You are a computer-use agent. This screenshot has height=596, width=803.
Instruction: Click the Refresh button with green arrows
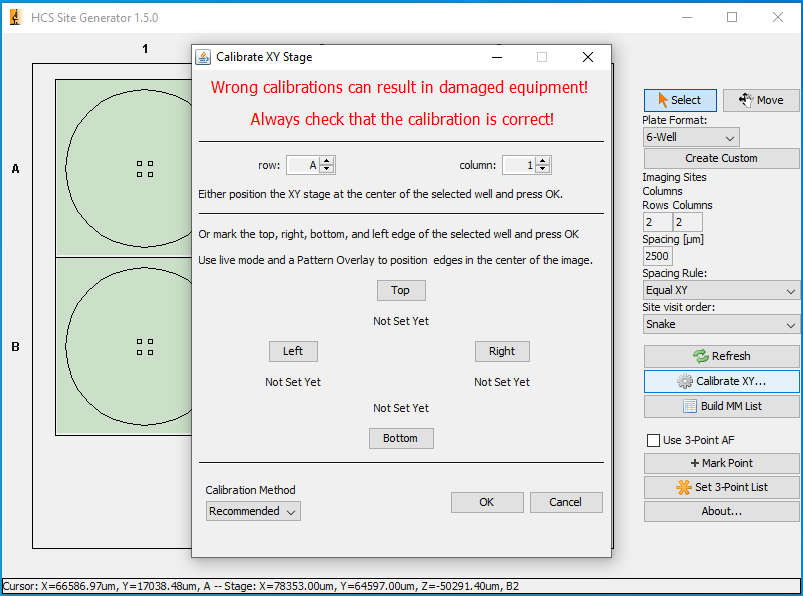pos(721,356)
